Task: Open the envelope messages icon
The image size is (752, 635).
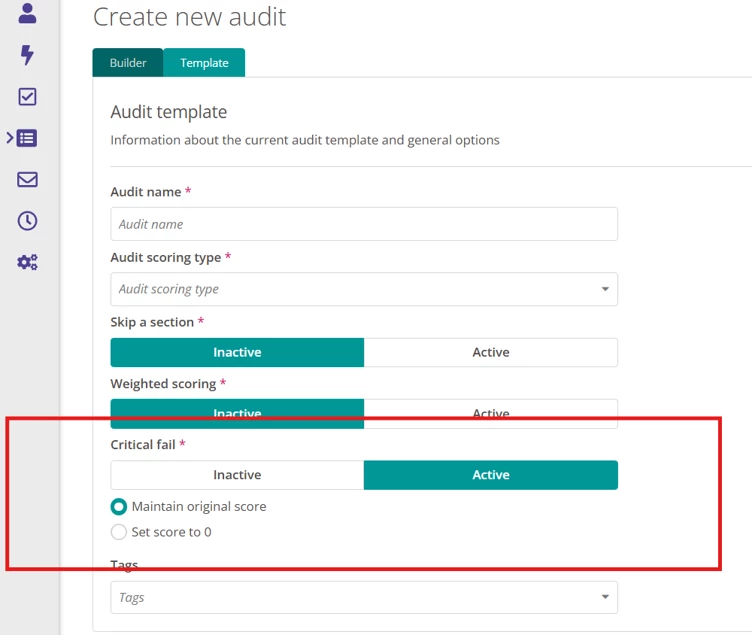Action: [x=27, y=179]
